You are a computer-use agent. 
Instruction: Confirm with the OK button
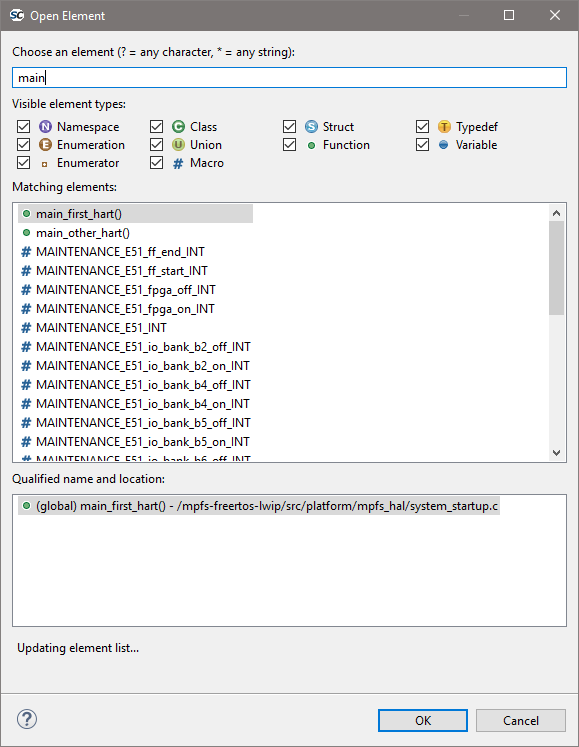point(423,720)
